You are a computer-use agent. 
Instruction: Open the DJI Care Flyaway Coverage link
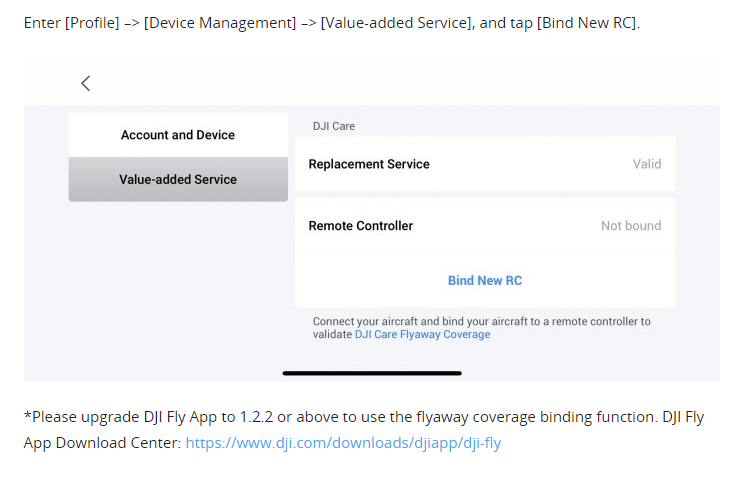coord(422,335)
